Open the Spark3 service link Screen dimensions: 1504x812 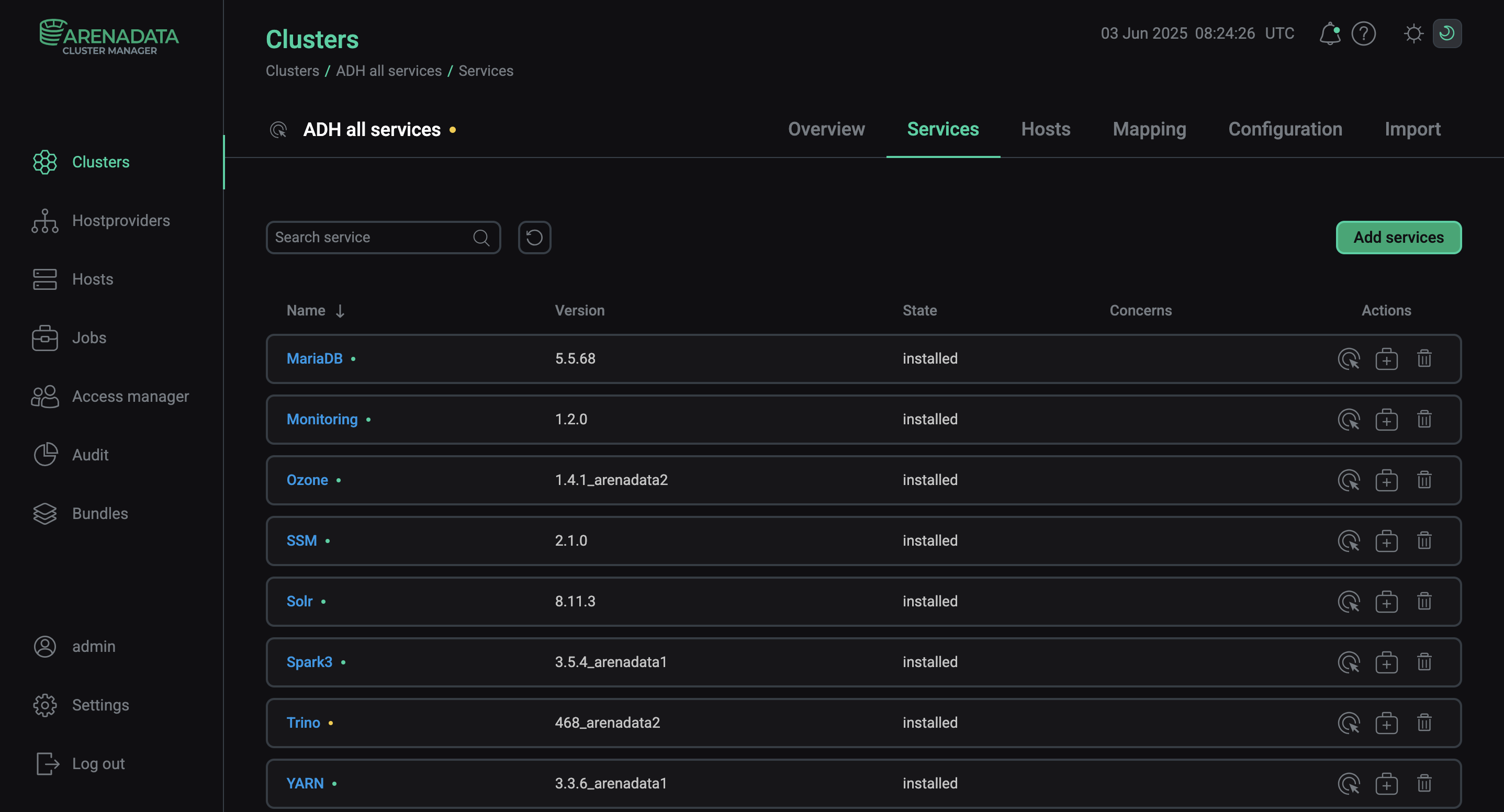point(309,662)
